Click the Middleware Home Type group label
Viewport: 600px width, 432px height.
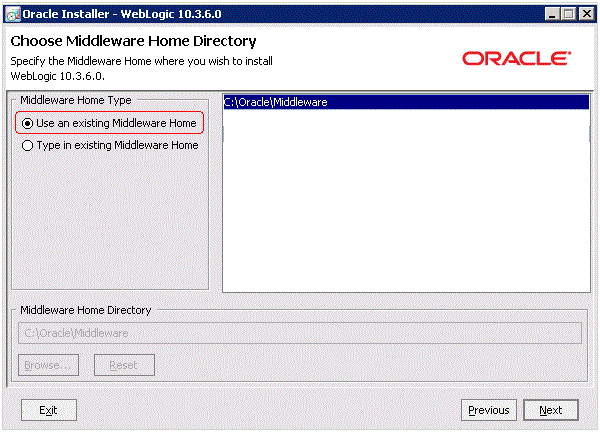[x=76, y=100]
